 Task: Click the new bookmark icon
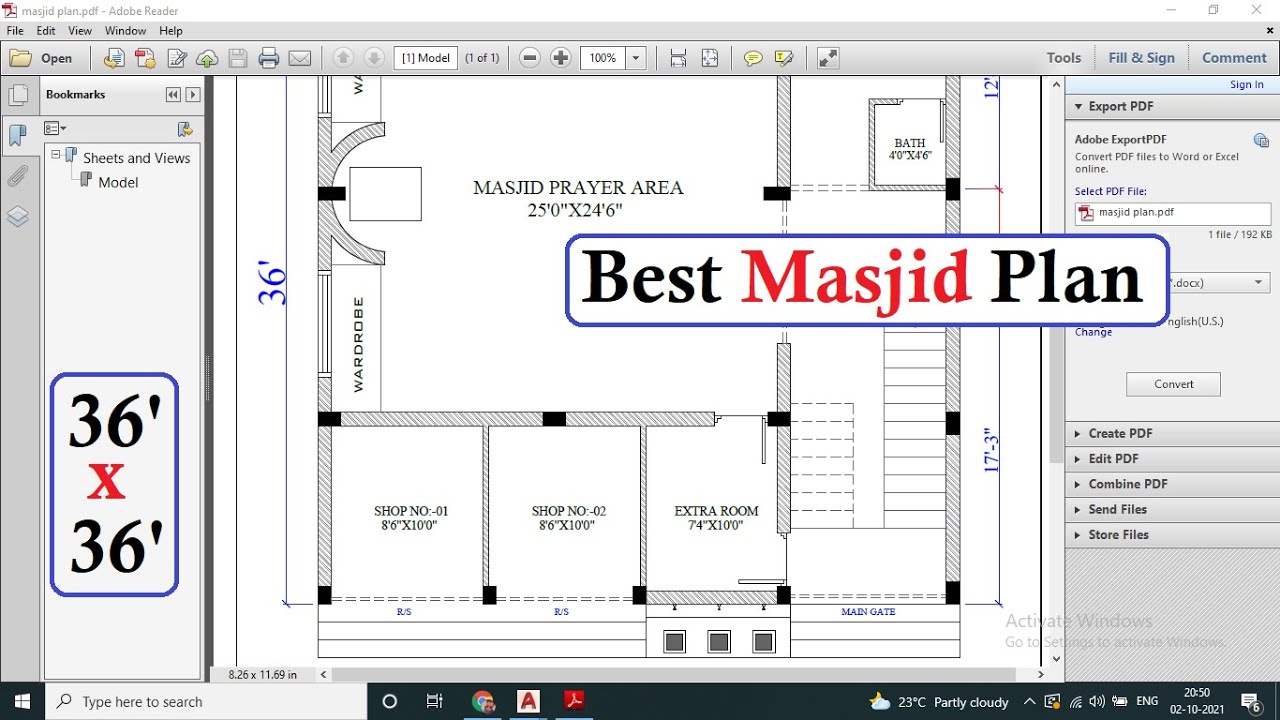[x=185, y=129]
